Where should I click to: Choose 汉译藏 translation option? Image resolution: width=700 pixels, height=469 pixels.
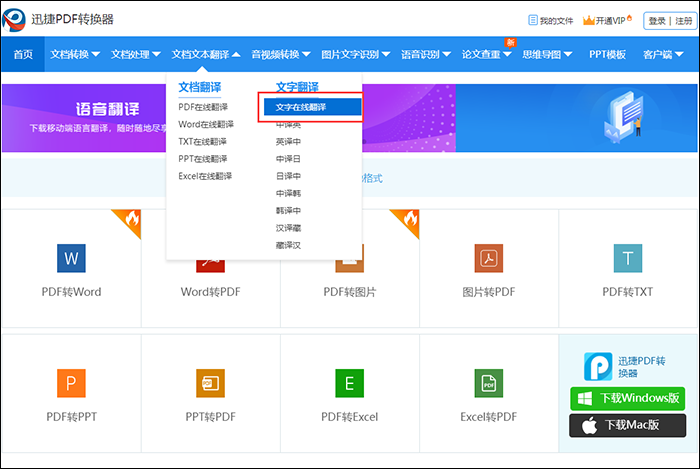click(x=288, y=228)
